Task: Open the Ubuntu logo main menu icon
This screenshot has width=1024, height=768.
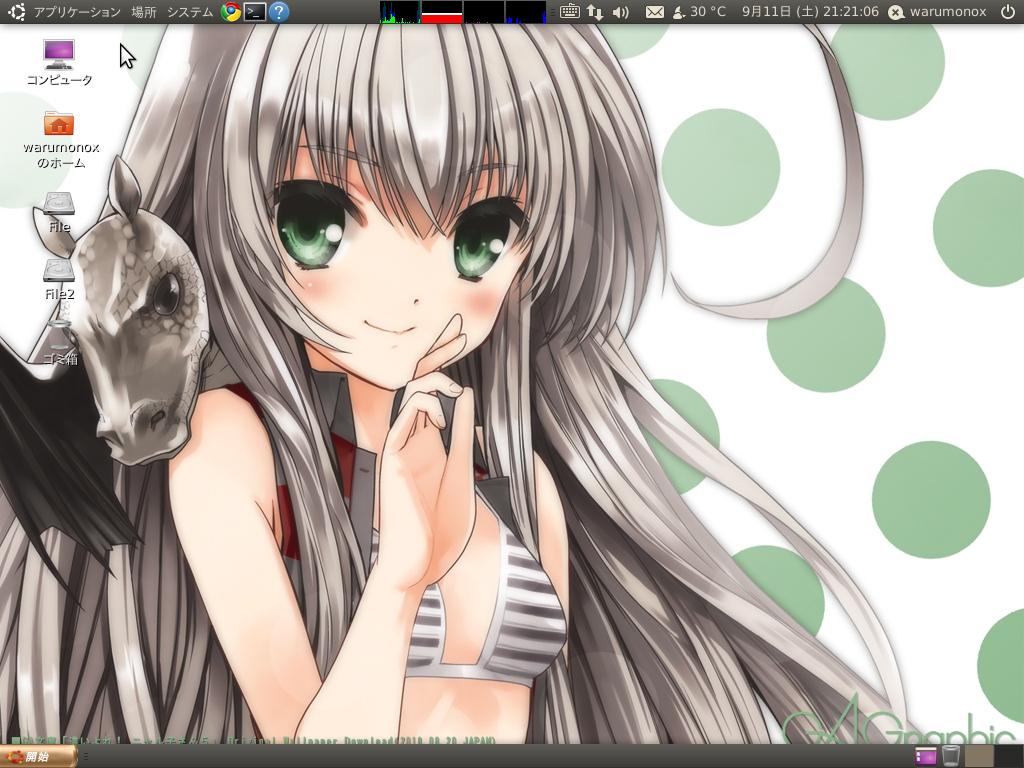Action: (x=16, y=12)
